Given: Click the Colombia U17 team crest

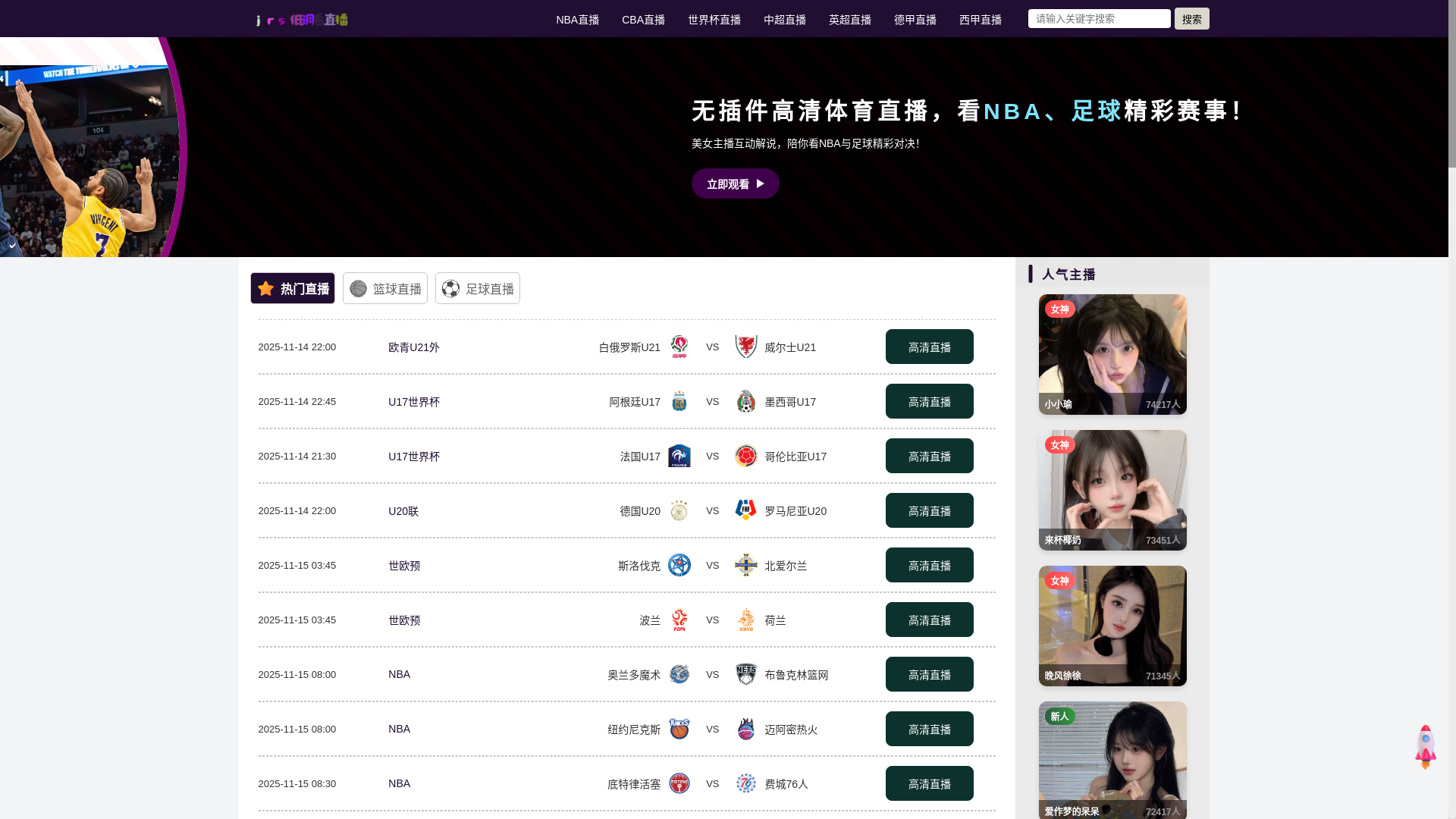Looking at the screenshot, I should tap(746, 456).
